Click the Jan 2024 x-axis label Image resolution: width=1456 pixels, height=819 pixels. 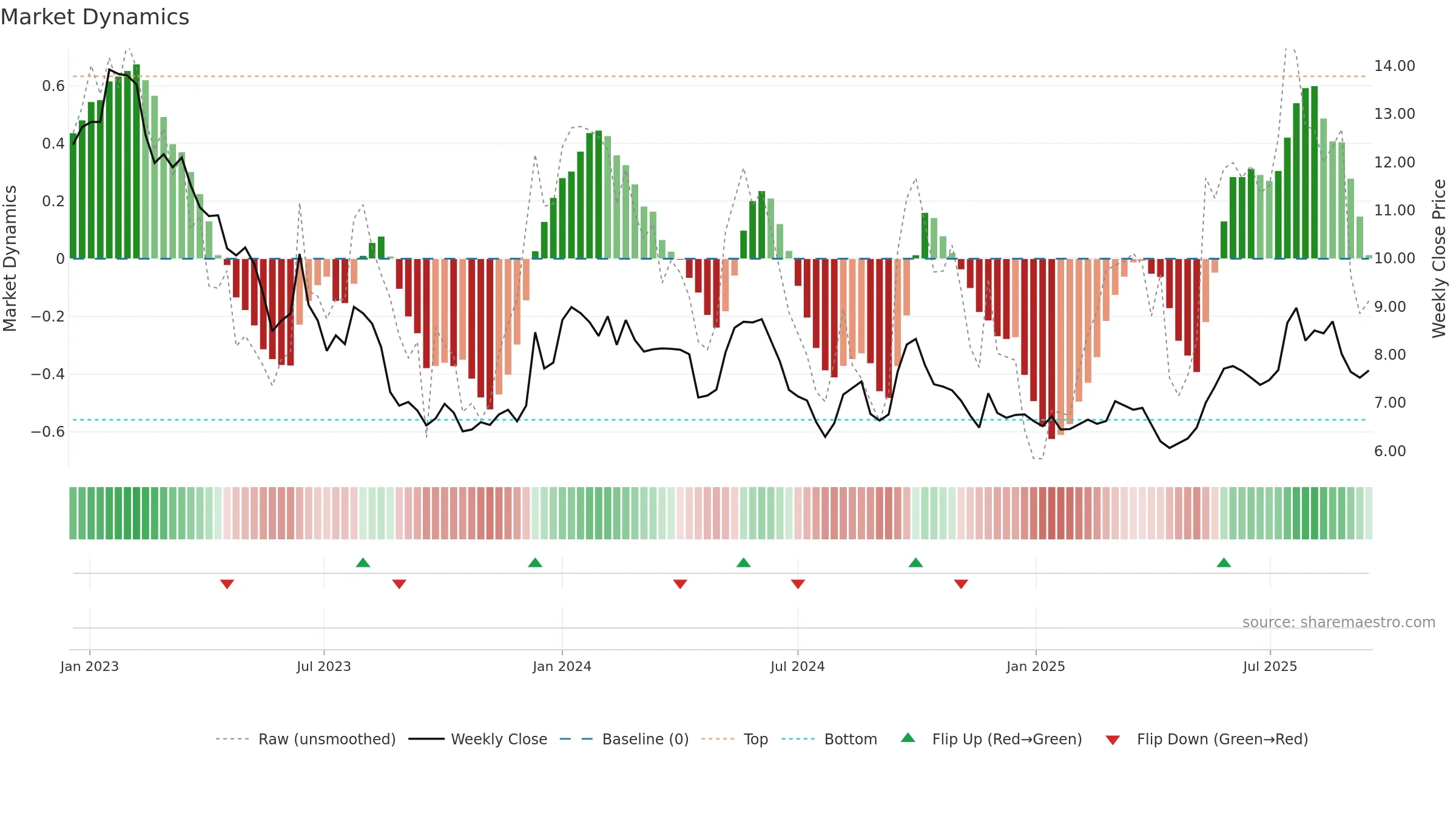562,666
